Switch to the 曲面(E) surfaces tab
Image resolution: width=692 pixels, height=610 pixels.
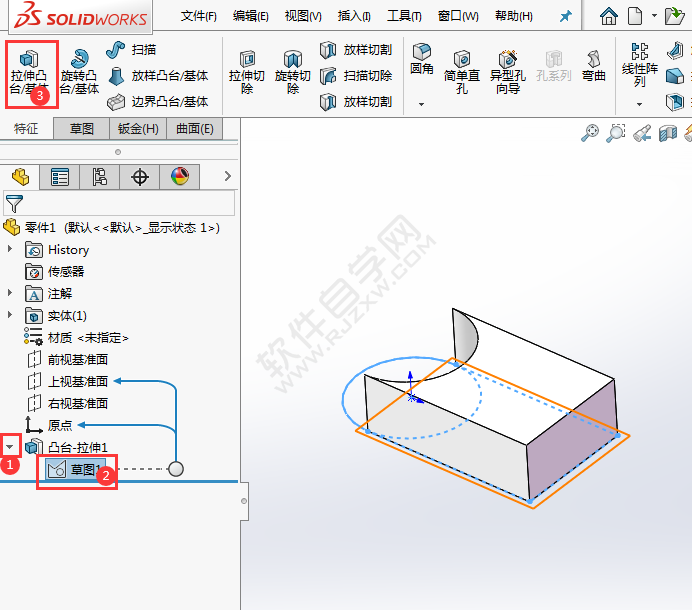(195, 129)
